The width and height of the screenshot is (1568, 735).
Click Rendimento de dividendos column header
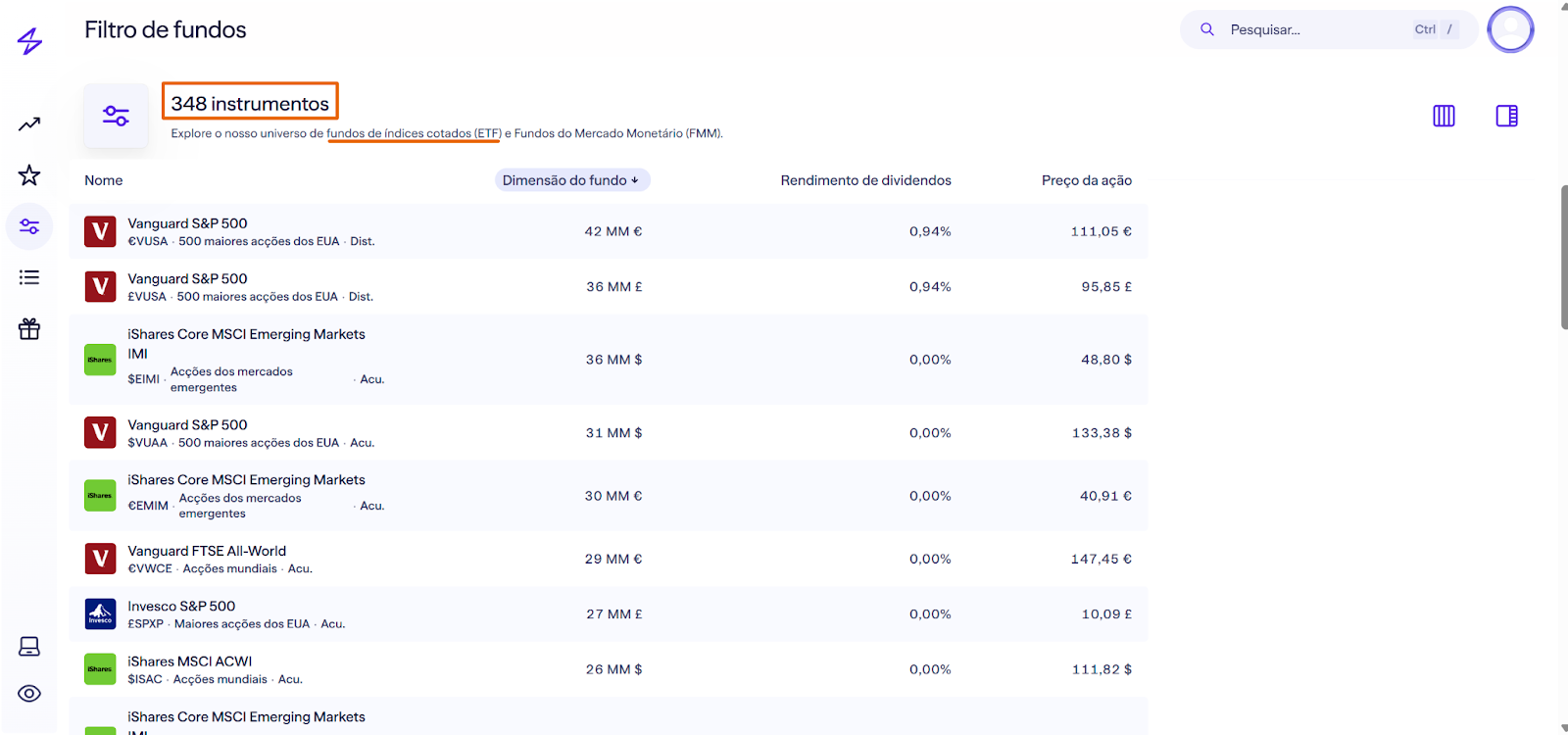865,180
